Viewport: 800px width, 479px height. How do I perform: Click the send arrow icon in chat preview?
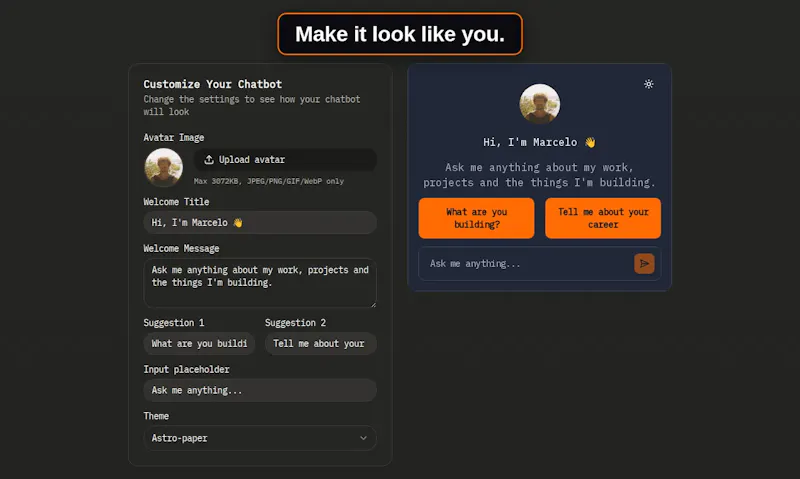coord(644,264)
